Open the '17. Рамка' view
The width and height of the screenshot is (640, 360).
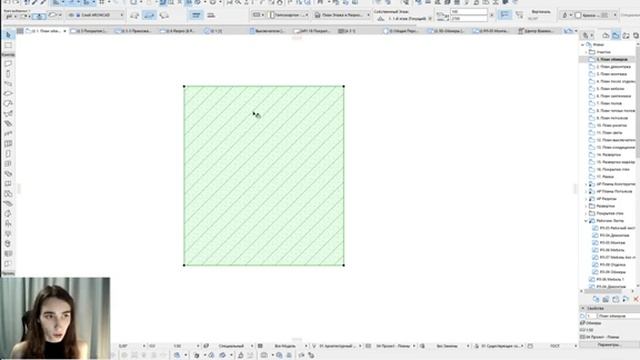605,177
